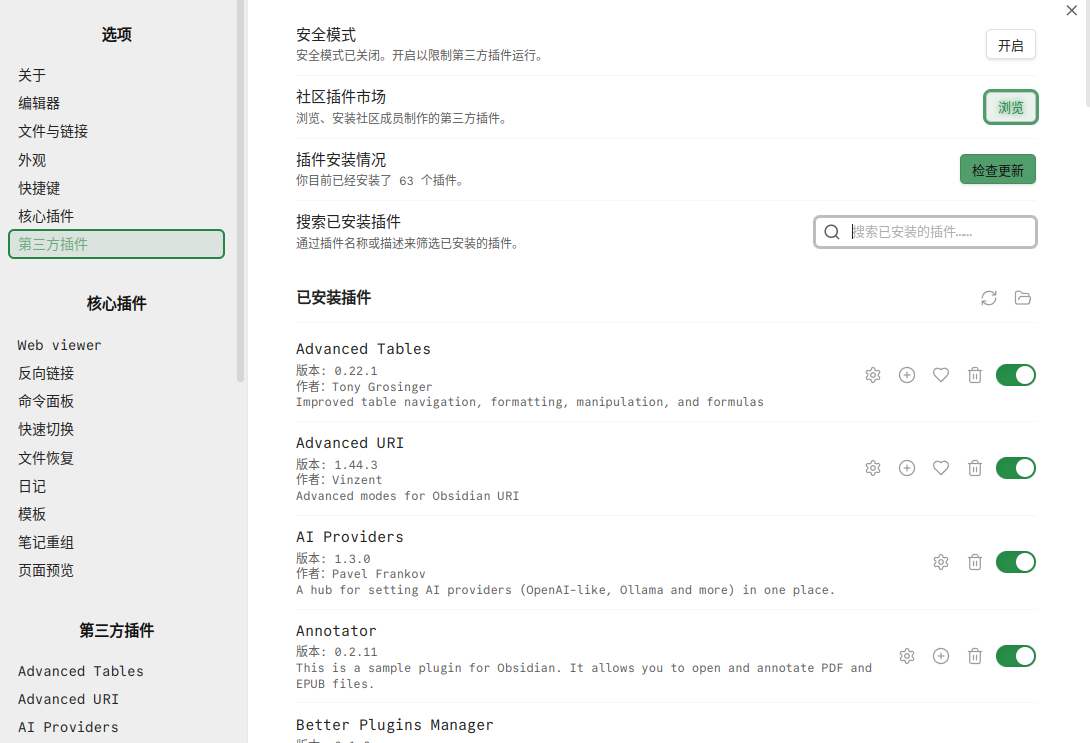
Task: Open the AI Providers settings gear
Action: pos(941,562)
